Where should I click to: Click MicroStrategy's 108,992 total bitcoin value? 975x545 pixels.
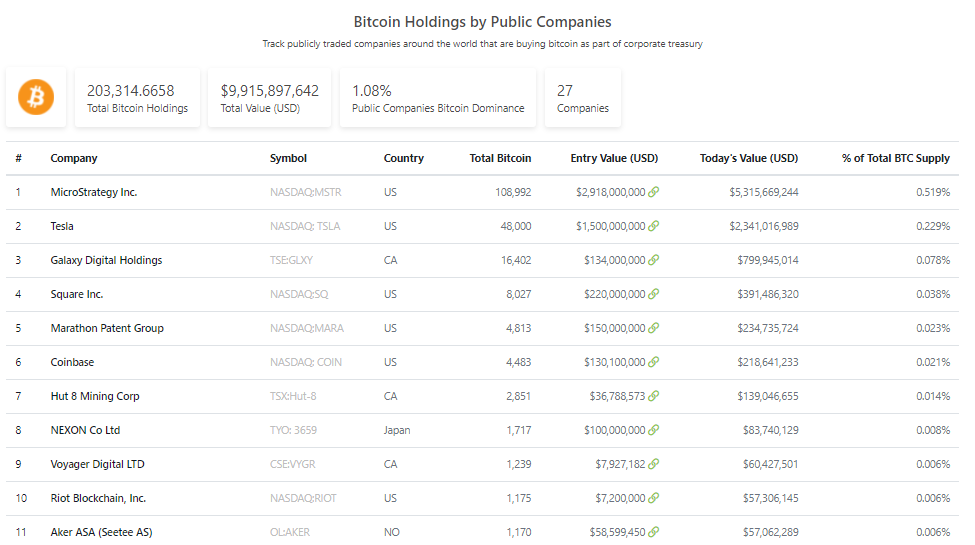click(513, 192)
